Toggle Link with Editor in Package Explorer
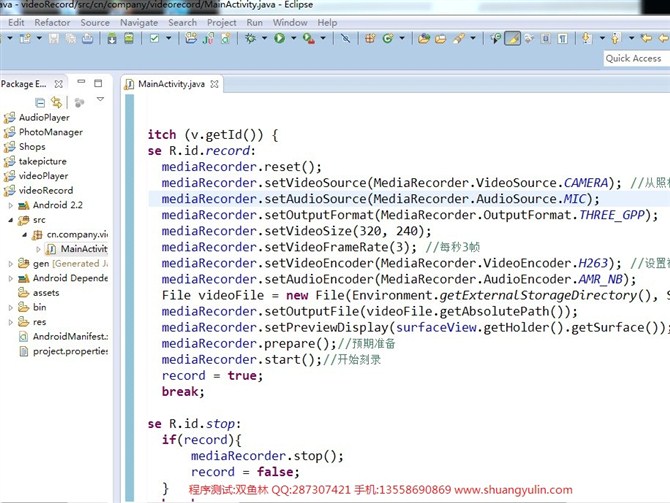Viewport: 670px width, 503px height. point(56,102)
